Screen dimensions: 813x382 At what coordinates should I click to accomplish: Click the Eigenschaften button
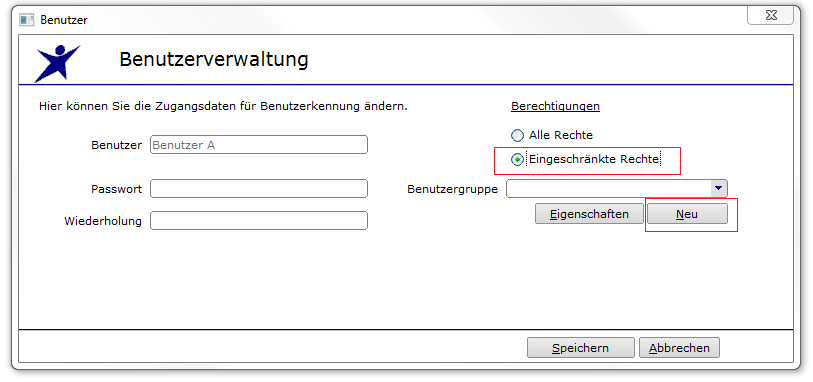pos(590,214)
